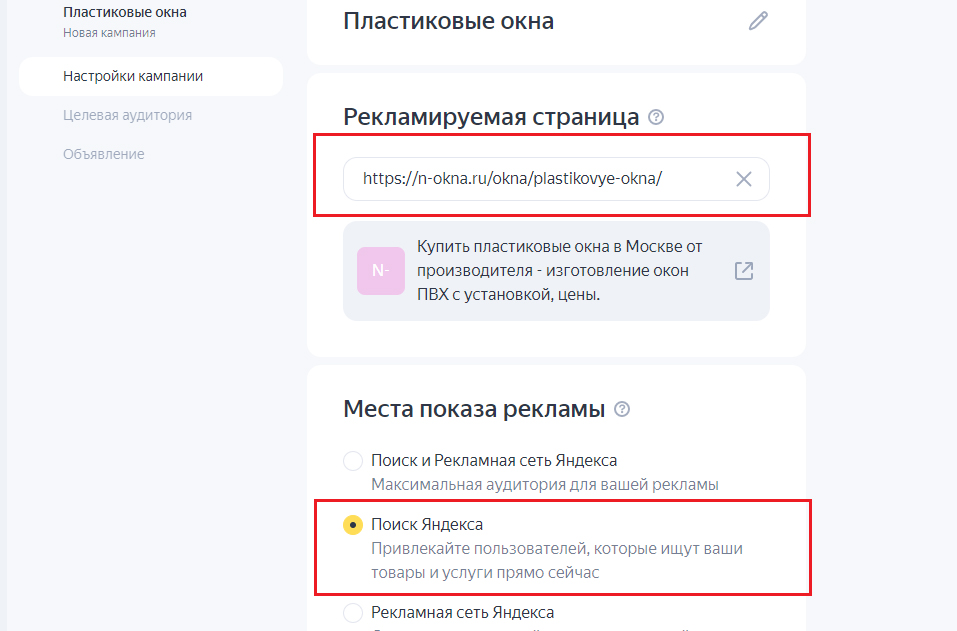Click the Места показа рекламы heading
Viewport: 957px width, 631px height.
474,409
